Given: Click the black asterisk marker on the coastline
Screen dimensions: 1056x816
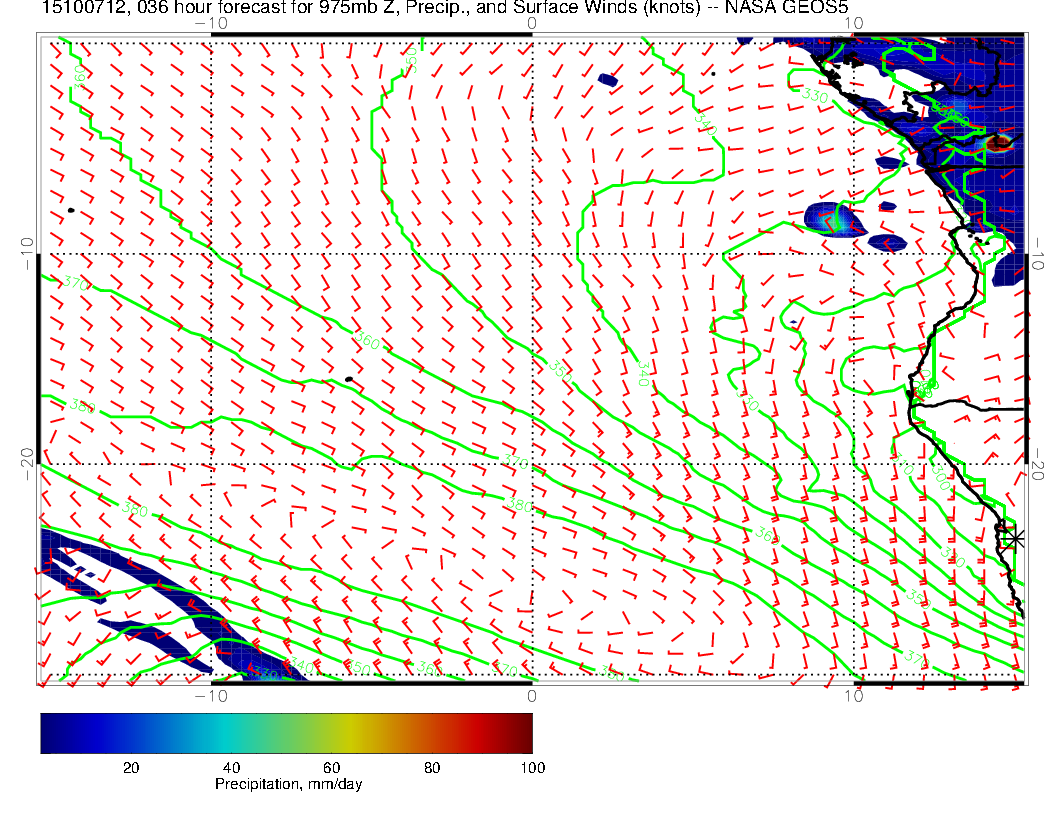Looking at the screenshot, I should (x=1014, y=539).
